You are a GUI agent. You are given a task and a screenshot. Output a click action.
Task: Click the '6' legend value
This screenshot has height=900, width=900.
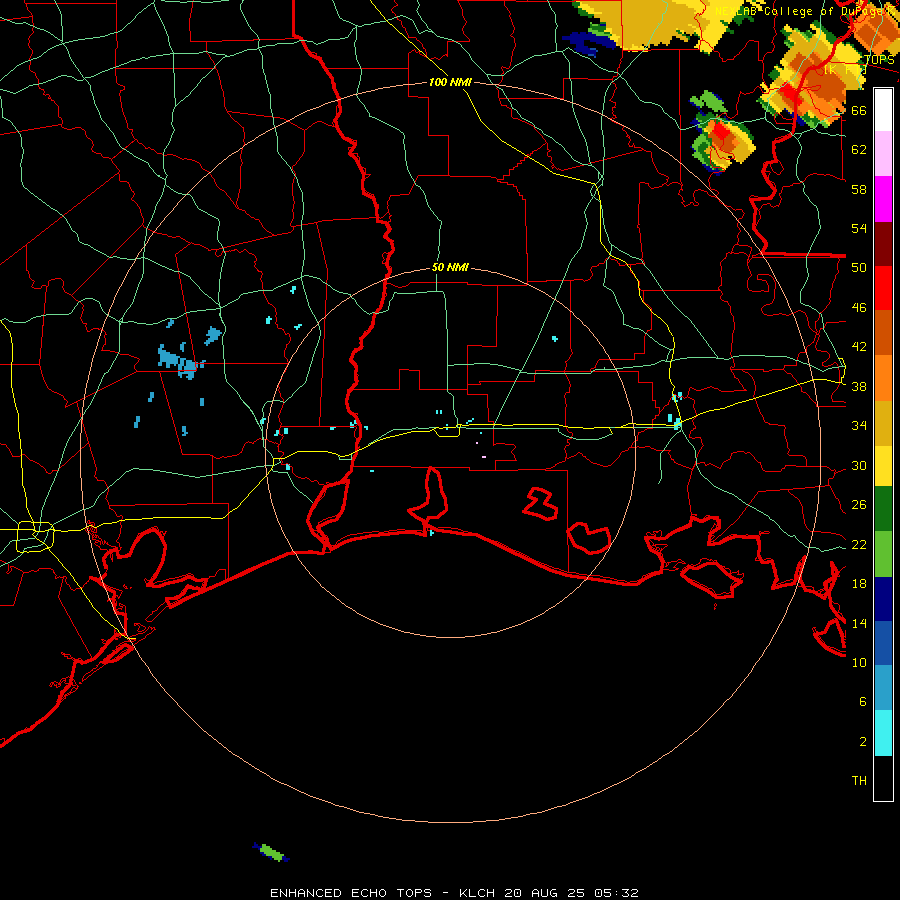[862, 702]
